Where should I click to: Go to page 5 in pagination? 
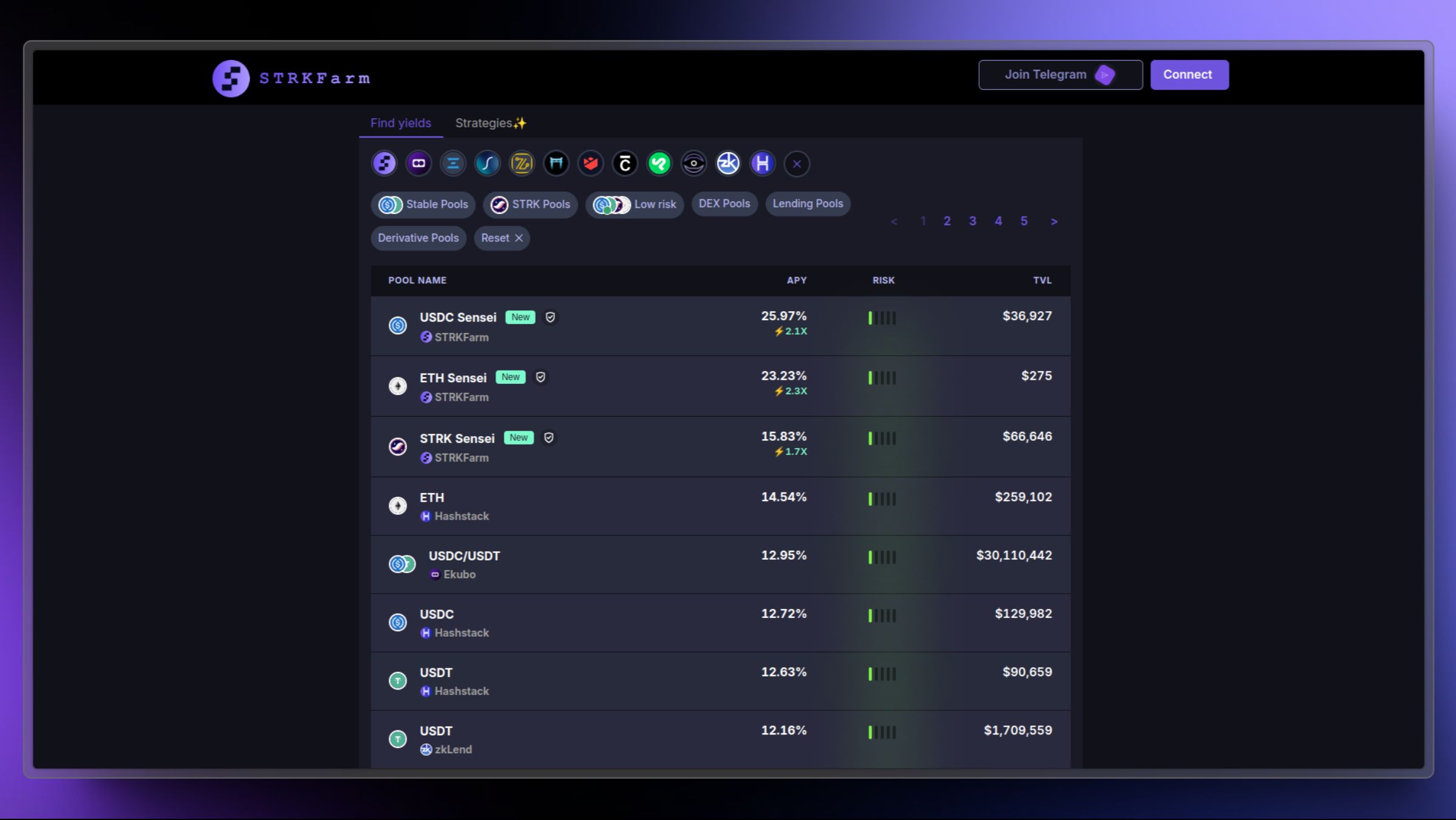[1024, 221]
